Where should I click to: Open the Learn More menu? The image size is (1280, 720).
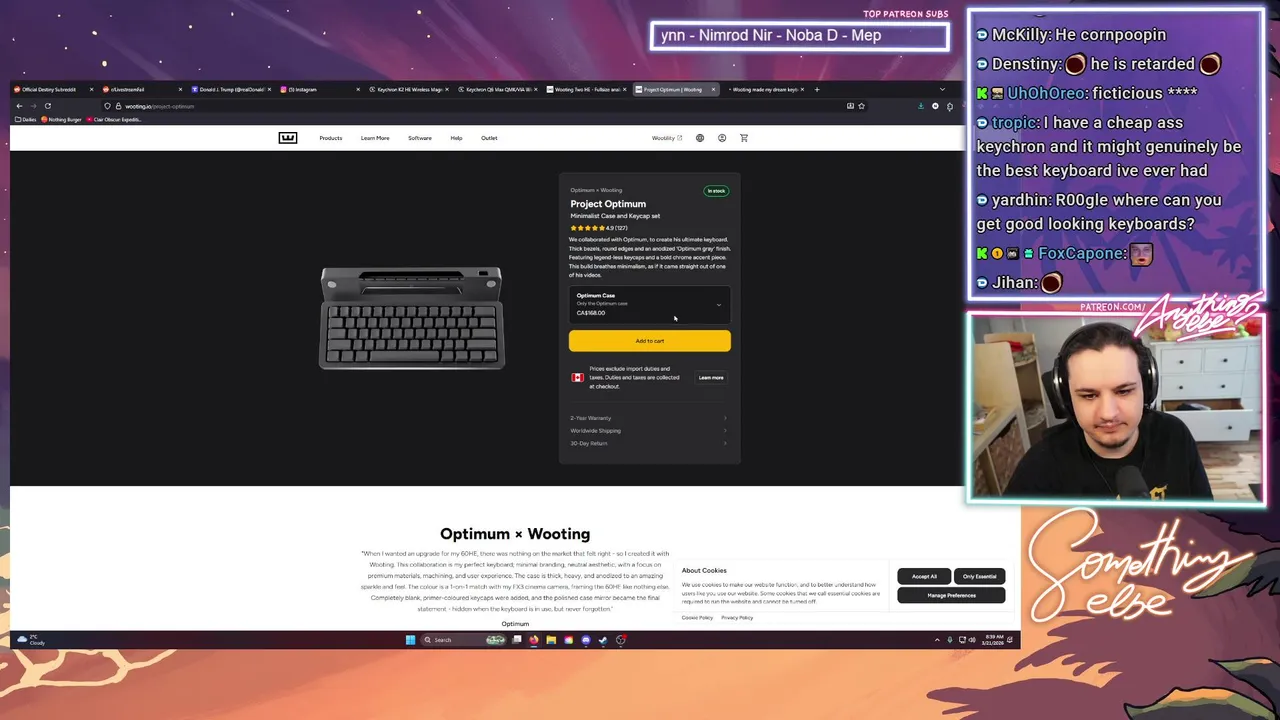375,138
